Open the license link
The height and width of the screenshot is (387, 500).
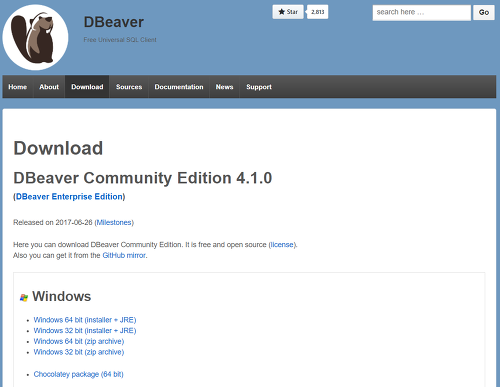pyautogui.click(x=282, y=245)
